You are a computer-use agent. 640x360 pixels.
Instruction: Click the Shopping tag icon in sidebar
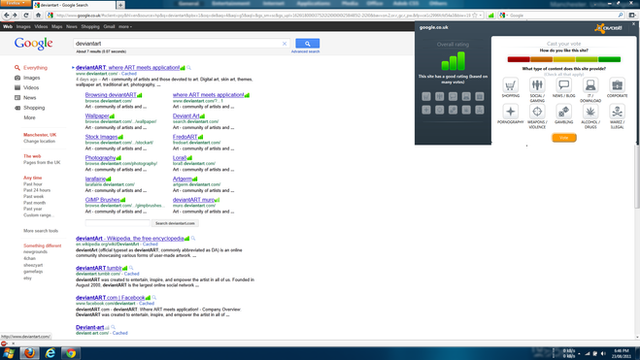[17, 108]
